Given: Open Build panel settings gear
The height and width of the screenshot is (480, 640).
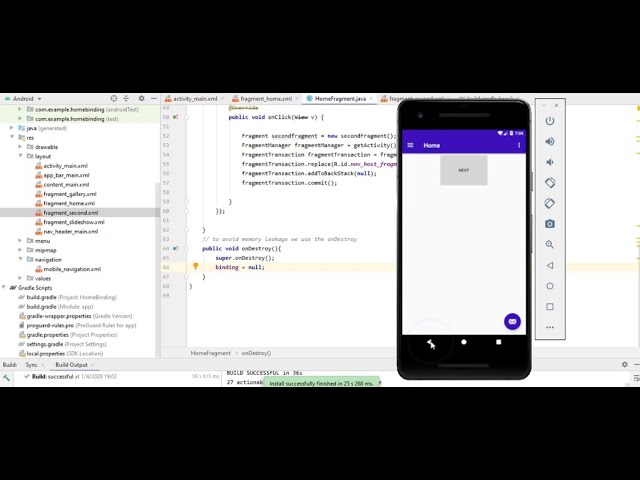Looking at the screenshot, I should 624,364.
